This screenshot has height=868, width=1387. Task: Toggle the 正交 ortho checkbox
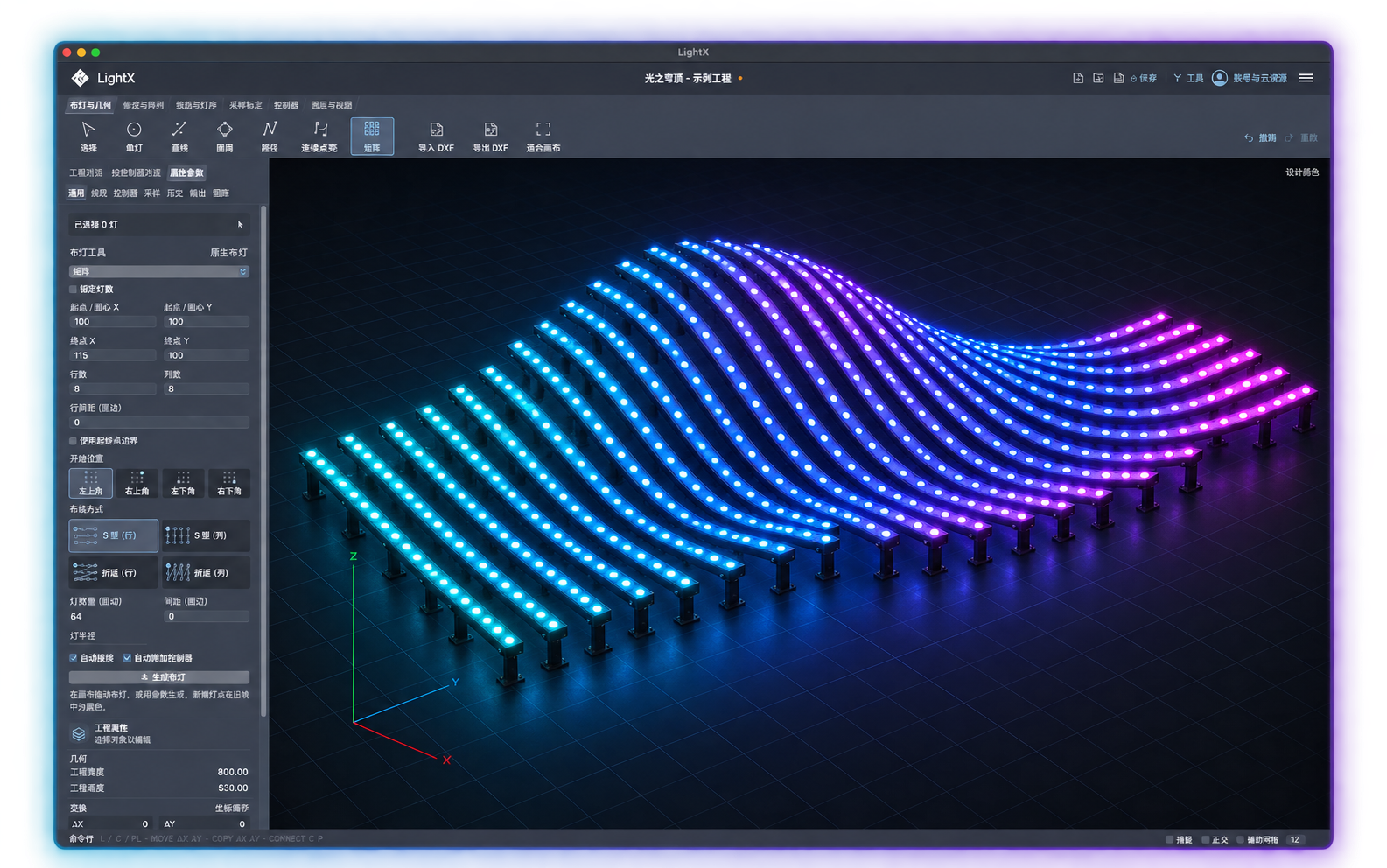(1206, 840)
